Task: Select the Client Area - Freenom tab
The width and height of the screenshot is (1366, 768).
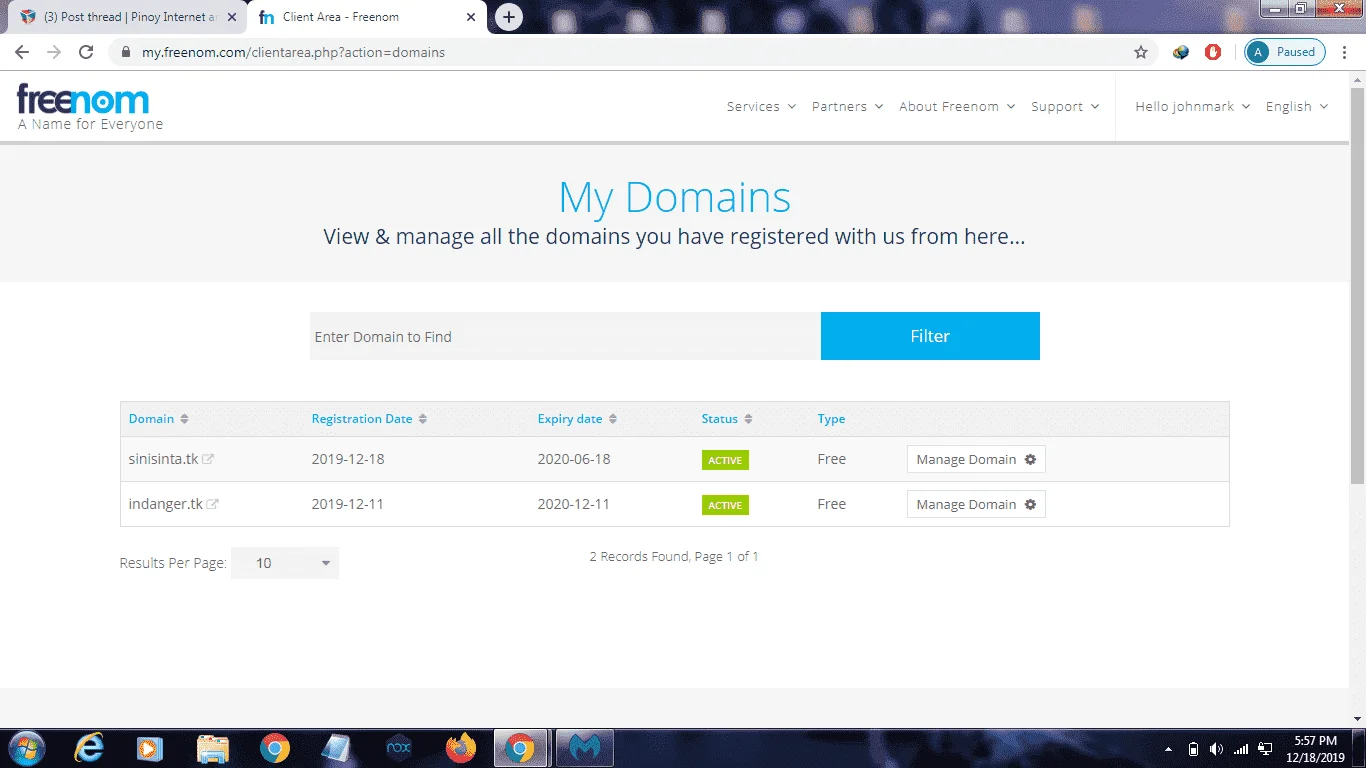Action: tap(367, 17)
